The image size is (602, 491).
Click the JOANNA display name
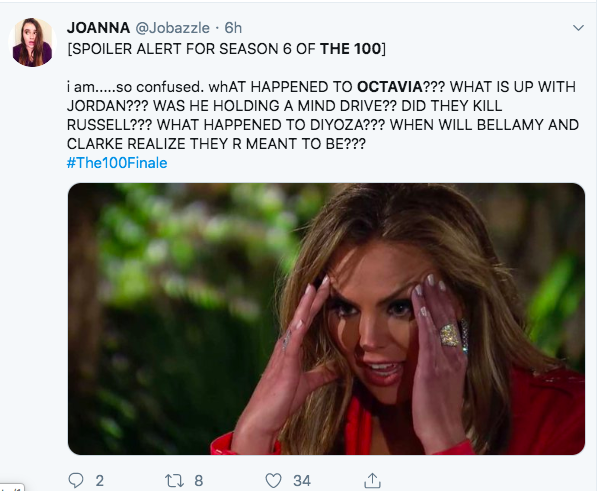coord(98,28)
